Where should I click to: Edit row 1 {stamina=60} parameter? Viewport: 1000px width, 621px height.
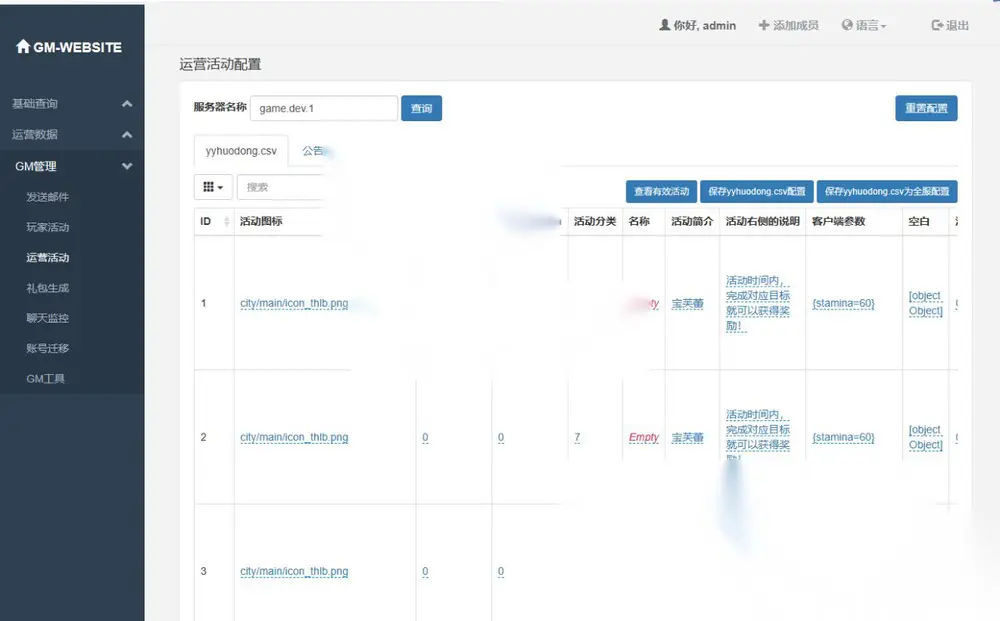click(x=843, y=303)
